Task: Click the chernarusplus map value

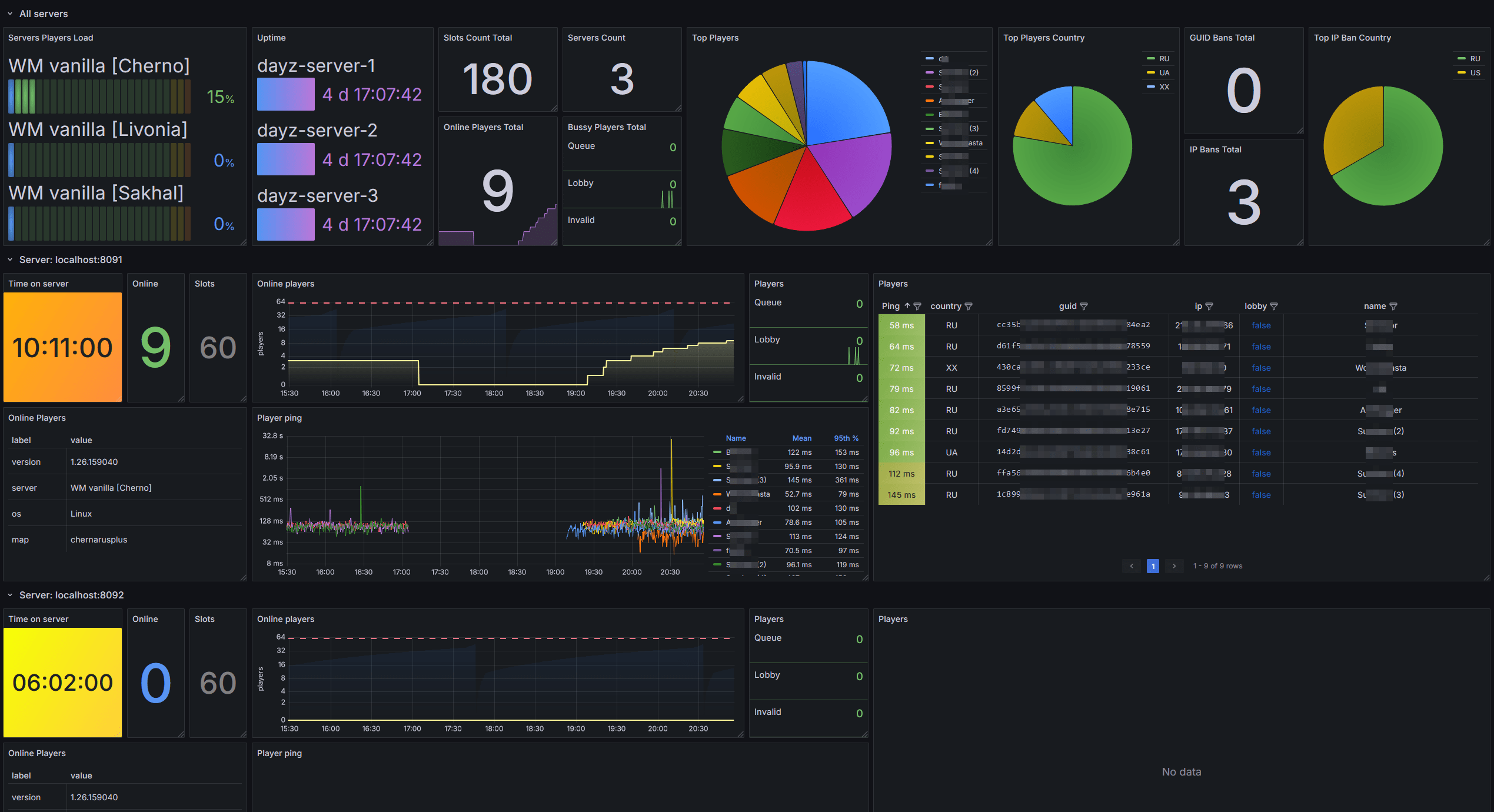Action: point(99,540)
